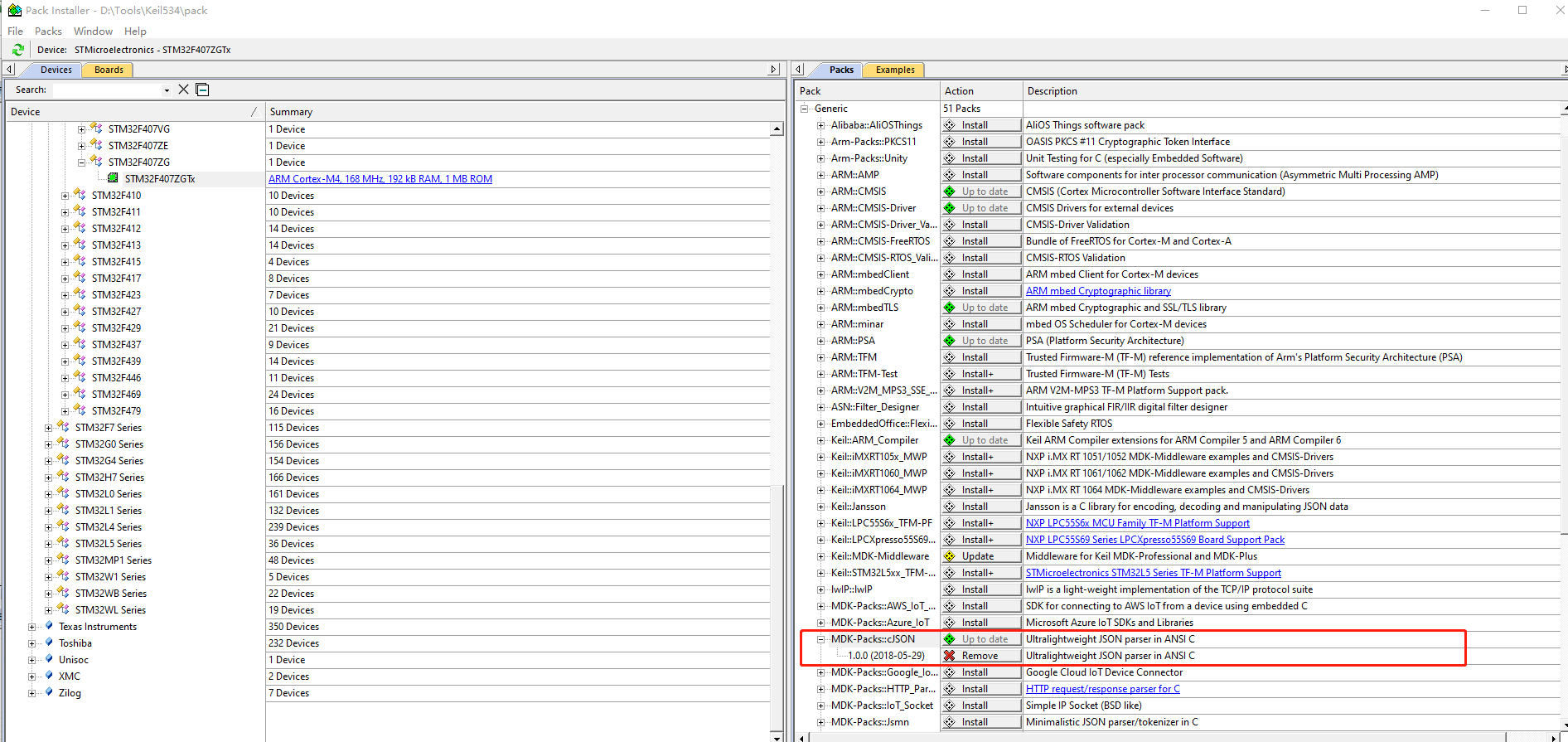Clear the device search with X icon
The width and height of the screenshot is (1568, 742).
(x=184, y=90)
